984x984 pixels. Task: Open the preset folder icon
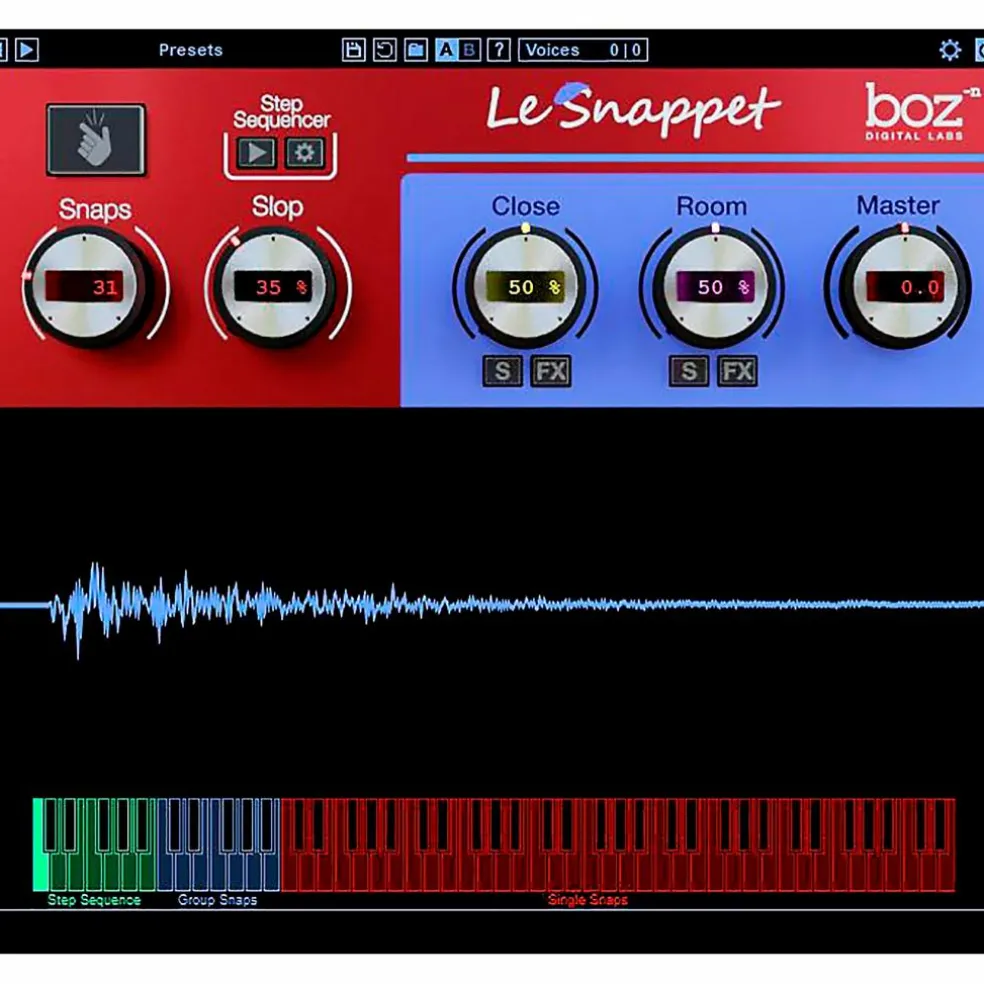coord(416,50)
